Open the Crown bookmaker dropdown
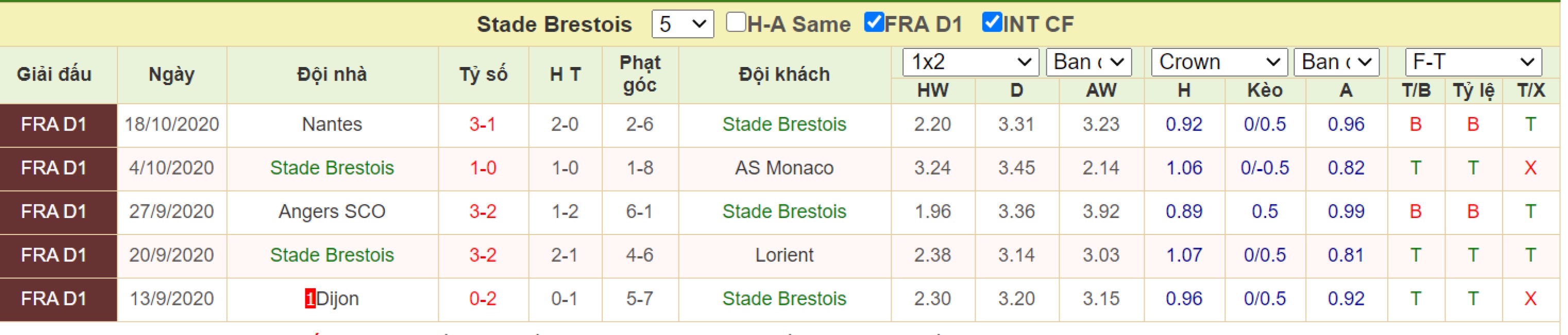 1219,62
